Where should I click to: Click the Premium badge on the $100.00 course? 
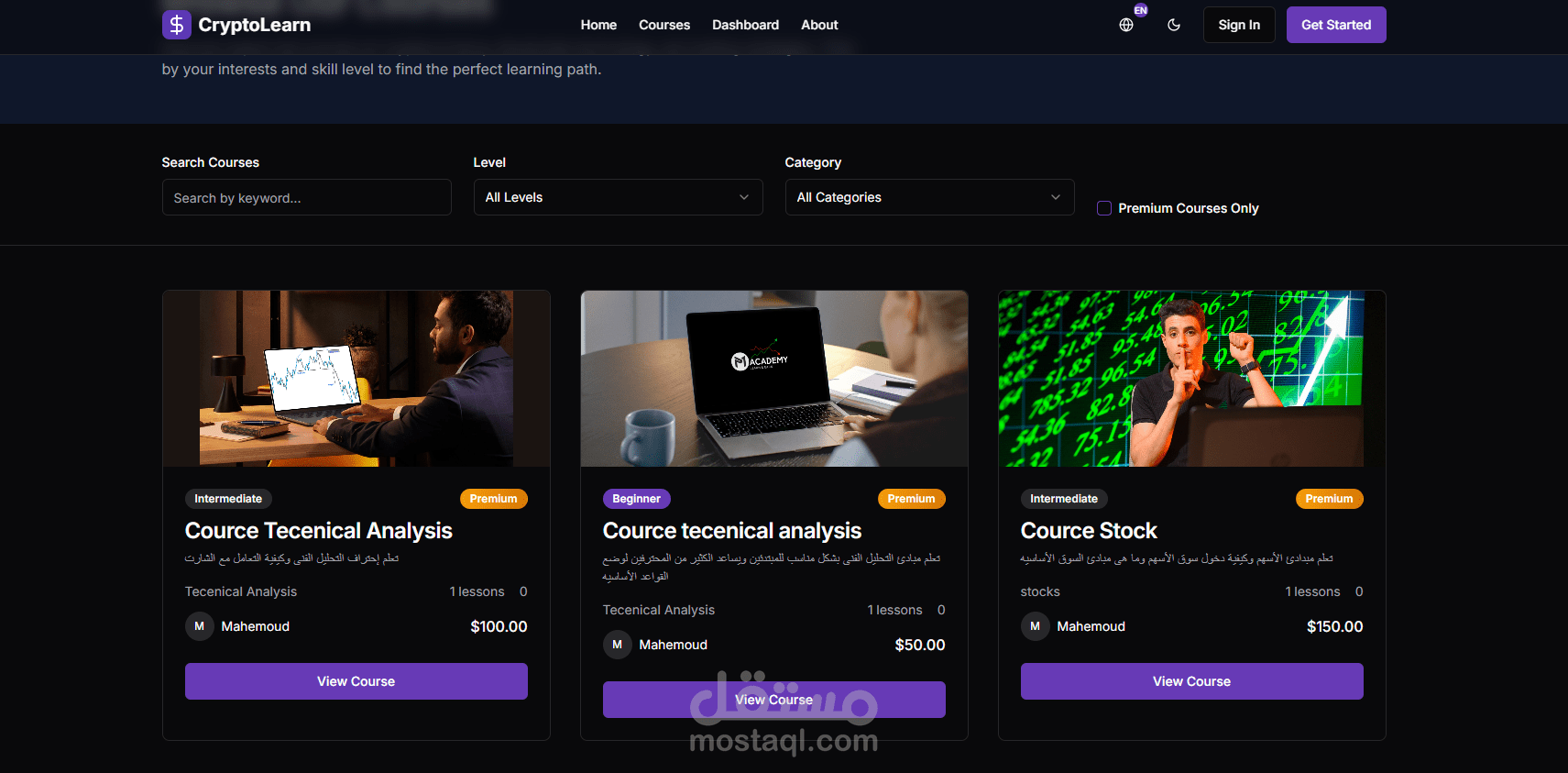[494, 499]
